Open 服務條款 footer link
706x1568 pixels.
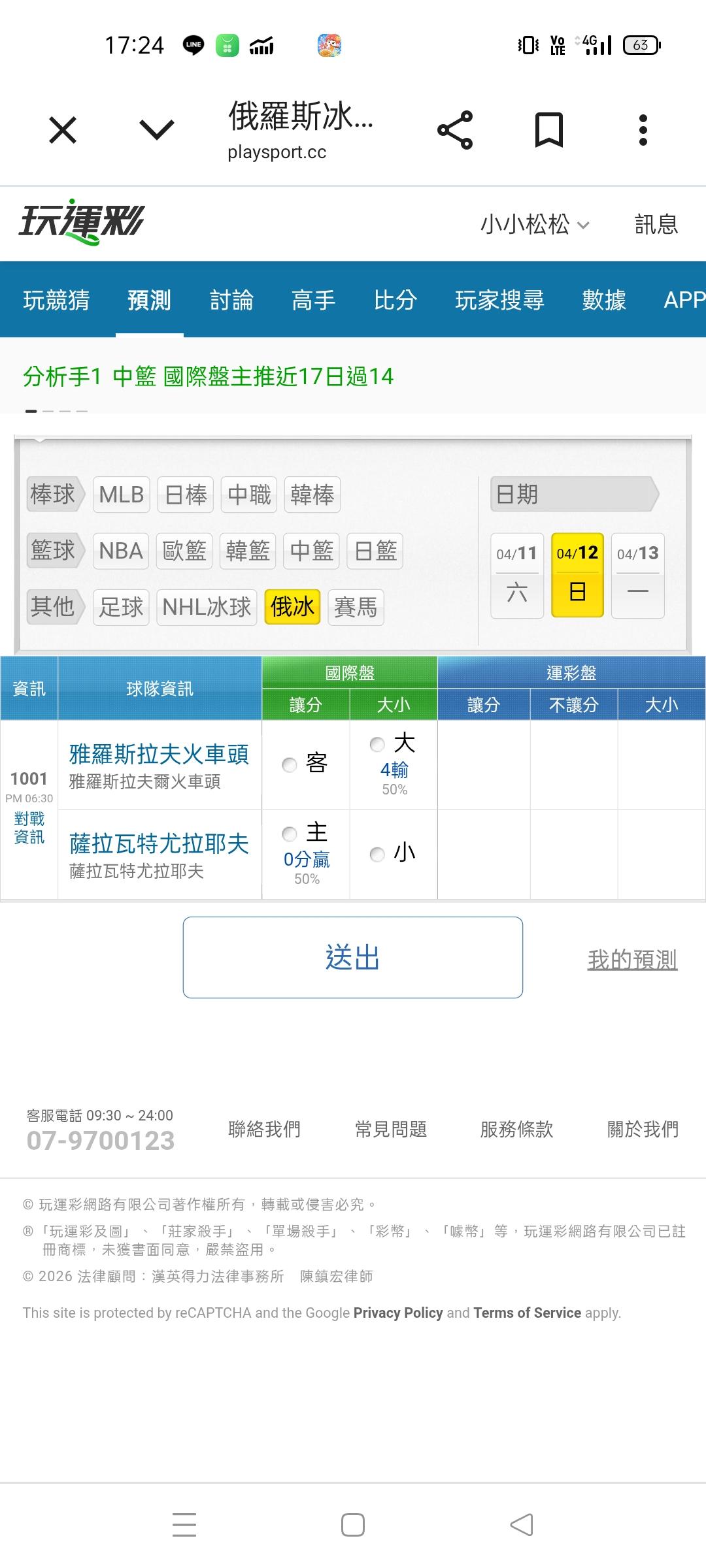click(x=516, y=1129)
